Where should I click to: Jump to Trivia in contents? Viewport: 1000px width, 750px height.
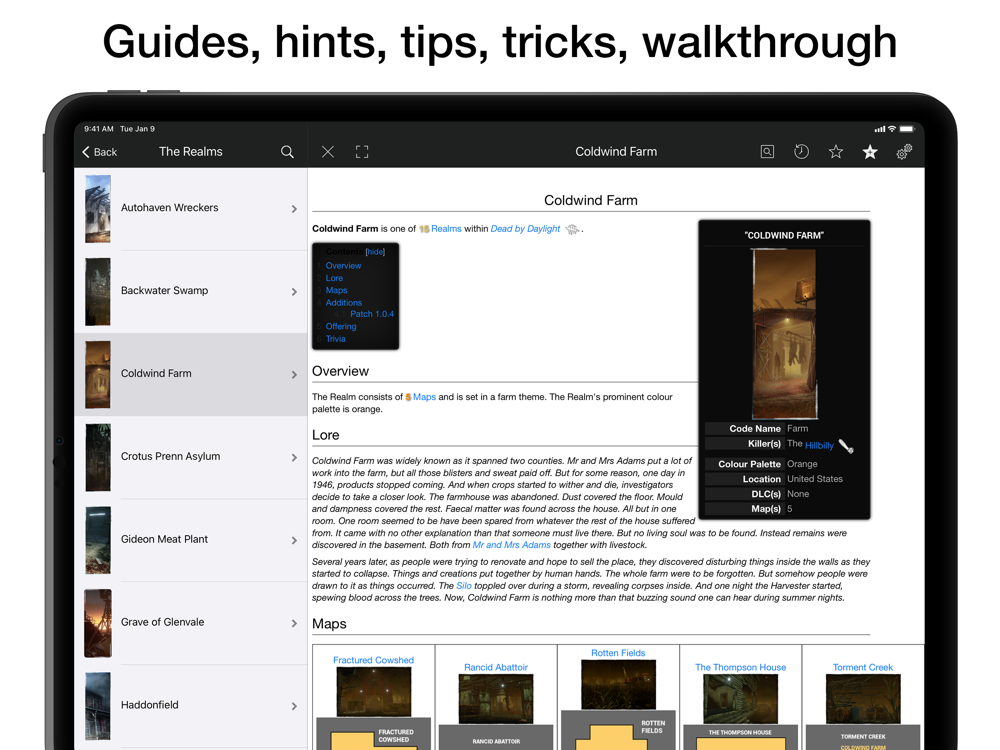(x=335, y=339)
